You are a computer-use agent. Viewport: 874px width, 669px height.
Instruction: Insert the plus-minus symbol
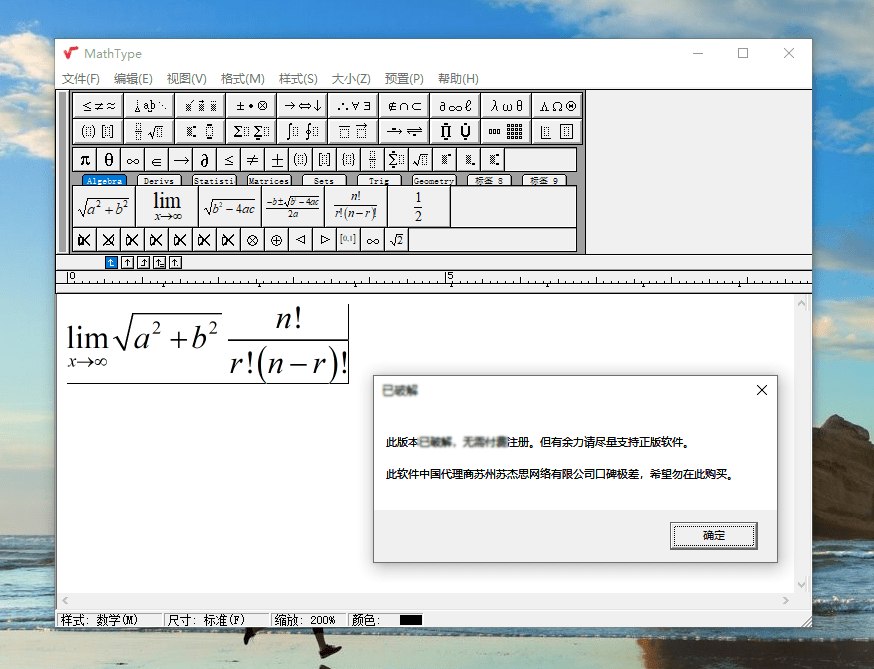(x=276, y=161)
